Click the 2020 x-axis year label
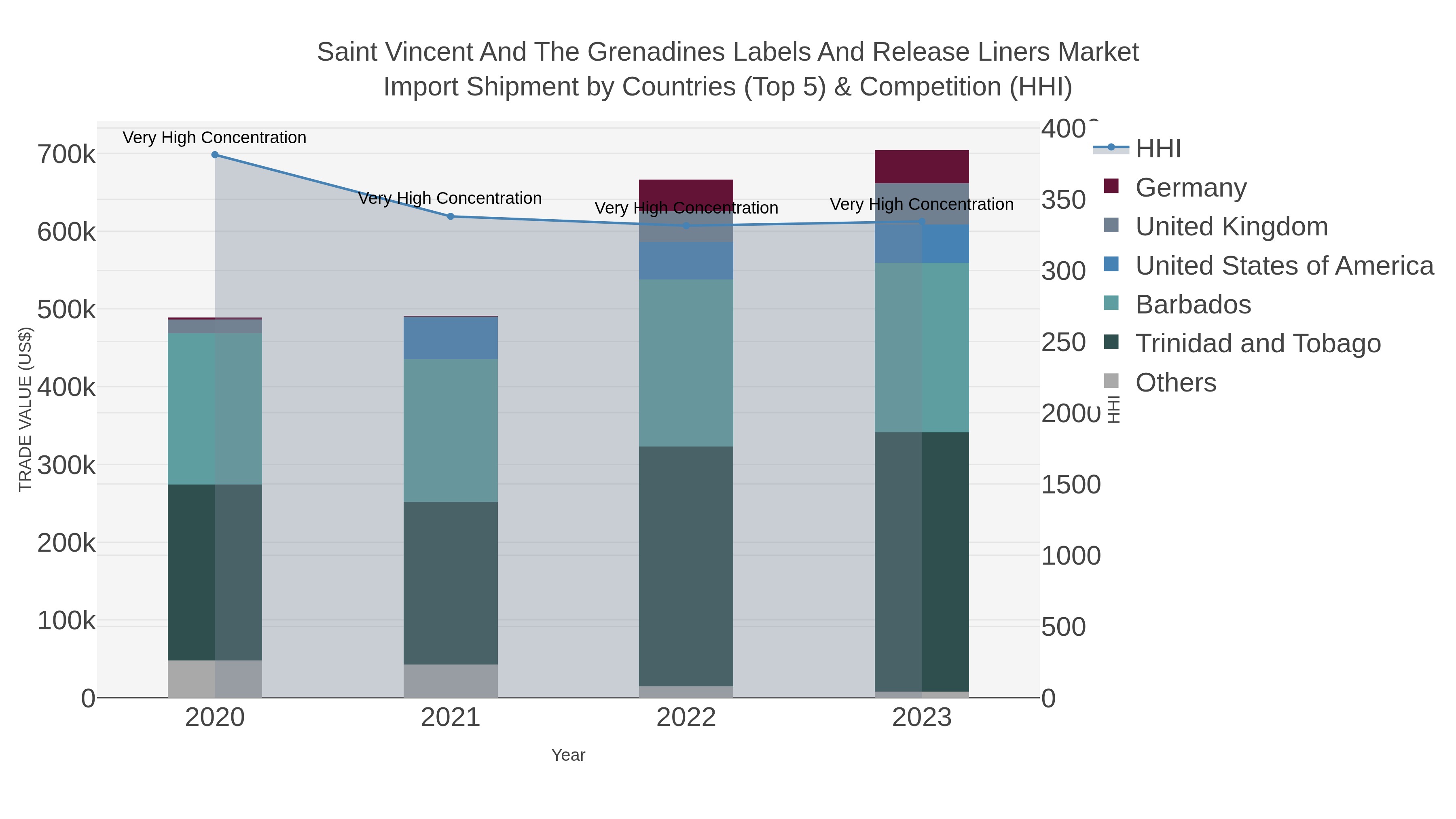Screen dimensions: 1456x819 tap(215, 718)
